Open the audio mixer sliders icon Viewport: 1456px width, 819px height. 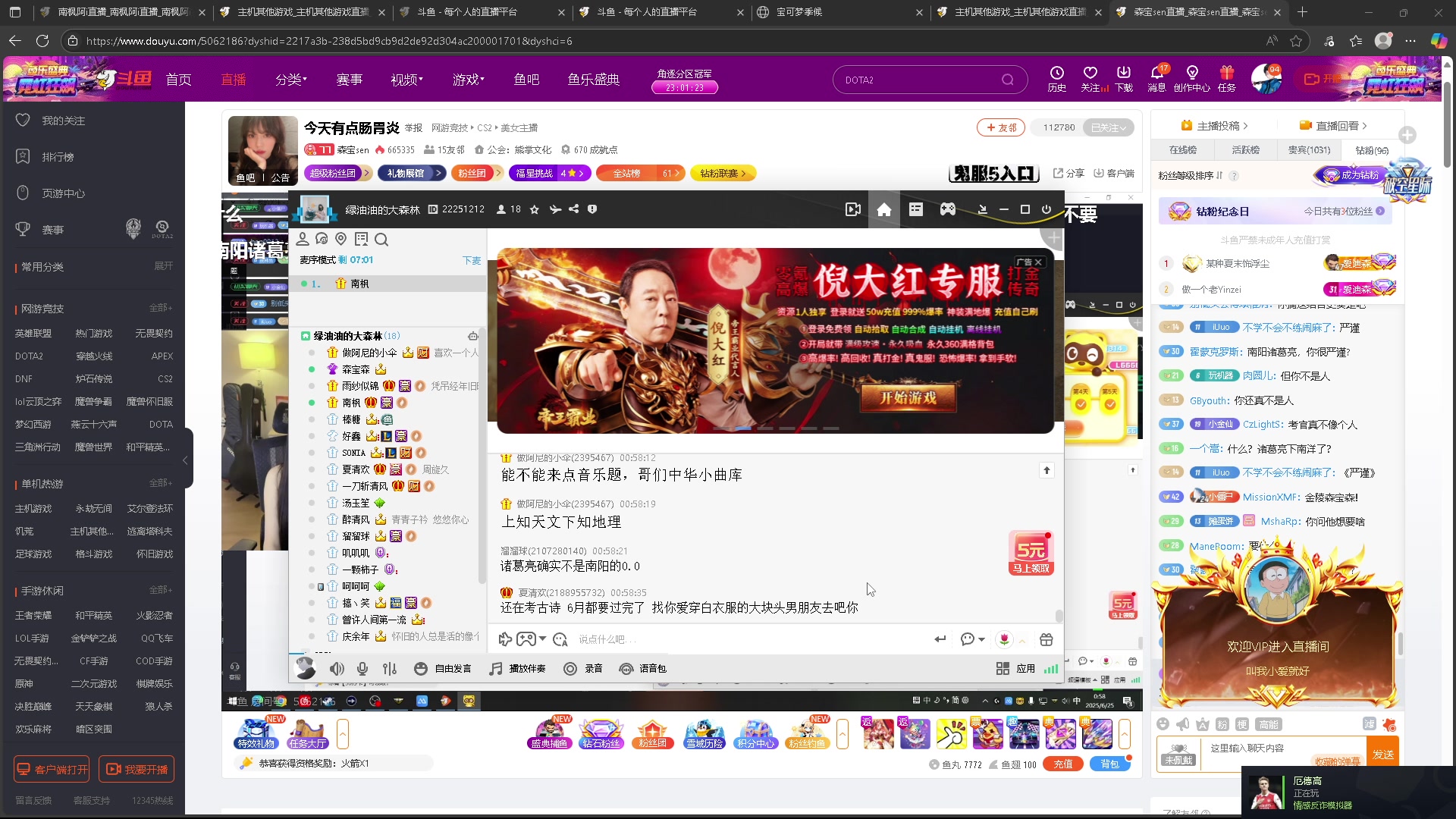tap(390, 669)
